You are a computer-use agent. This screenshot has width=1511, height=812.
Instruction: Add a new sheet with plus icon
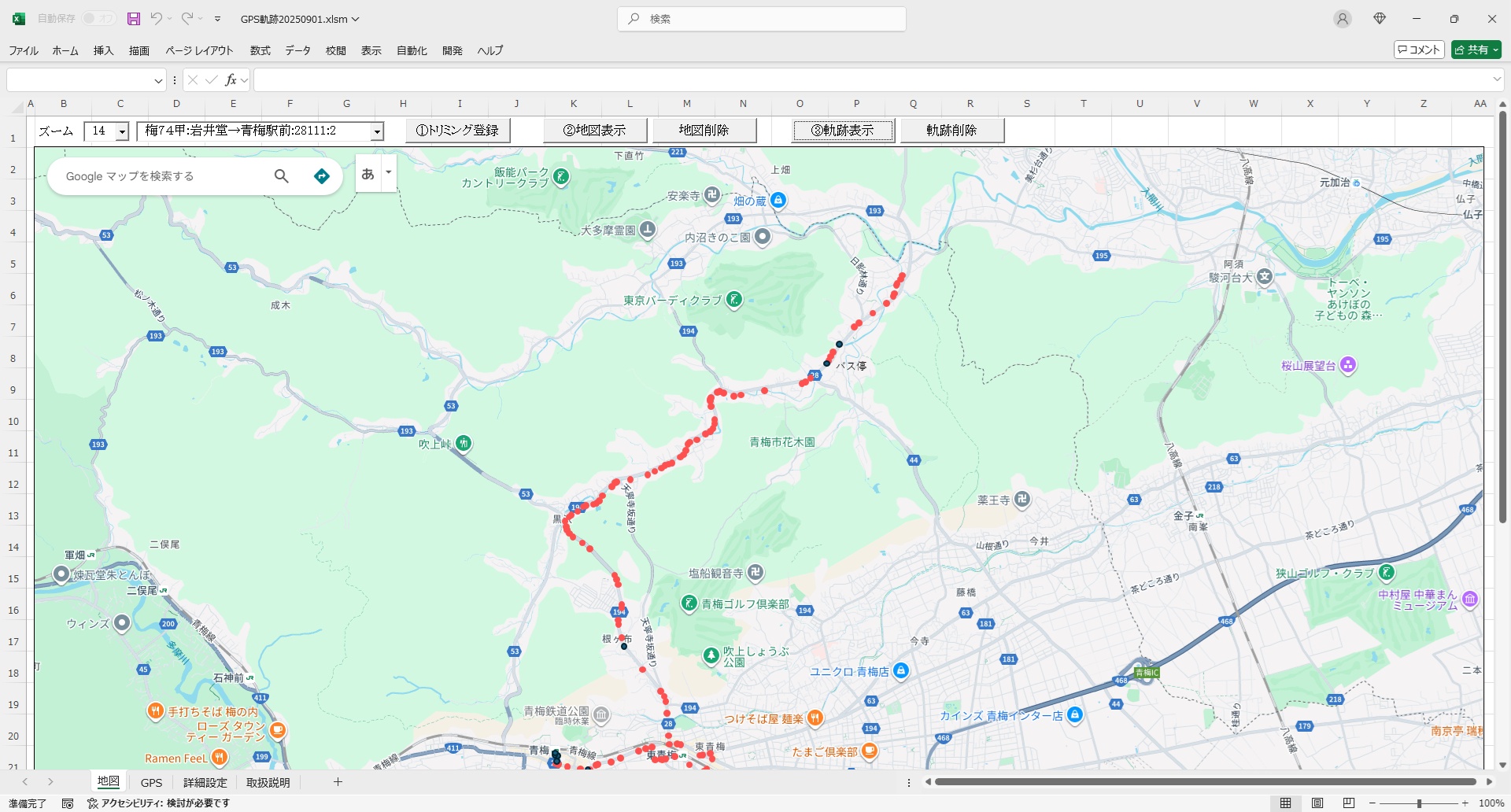338,781
